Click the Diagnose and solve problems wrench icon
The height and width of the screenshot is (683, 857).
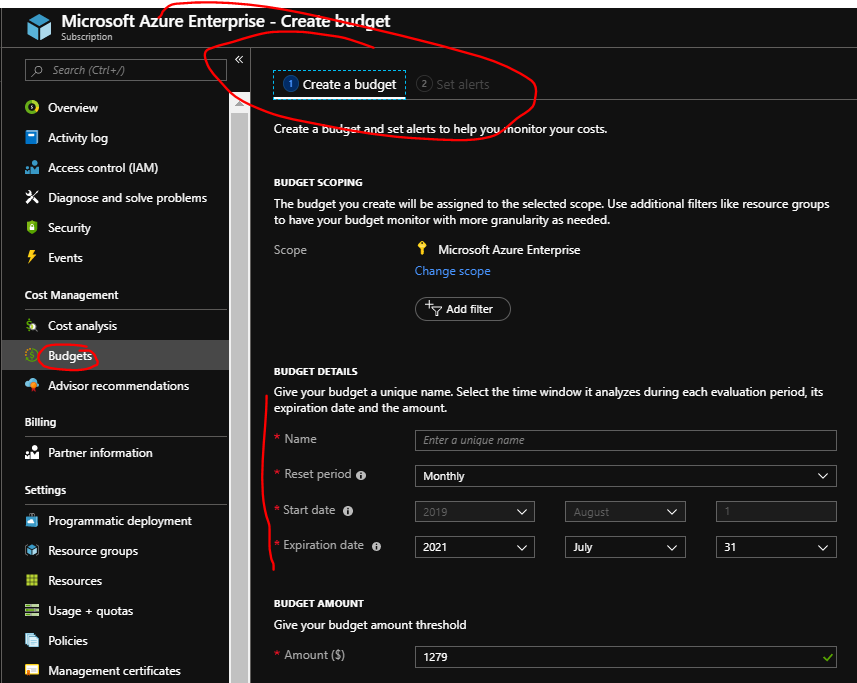click(32, 197)
